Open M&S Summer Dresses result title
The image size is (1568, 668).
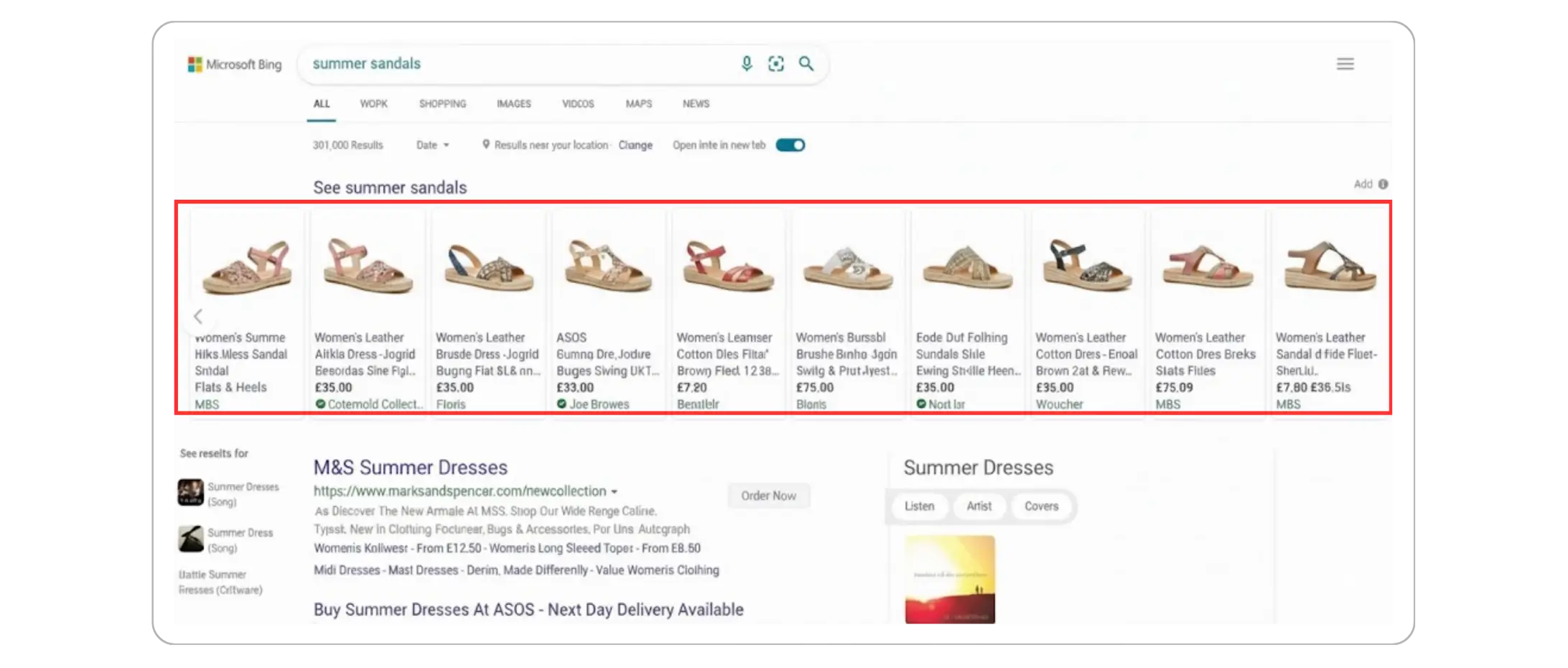[411, 468]
